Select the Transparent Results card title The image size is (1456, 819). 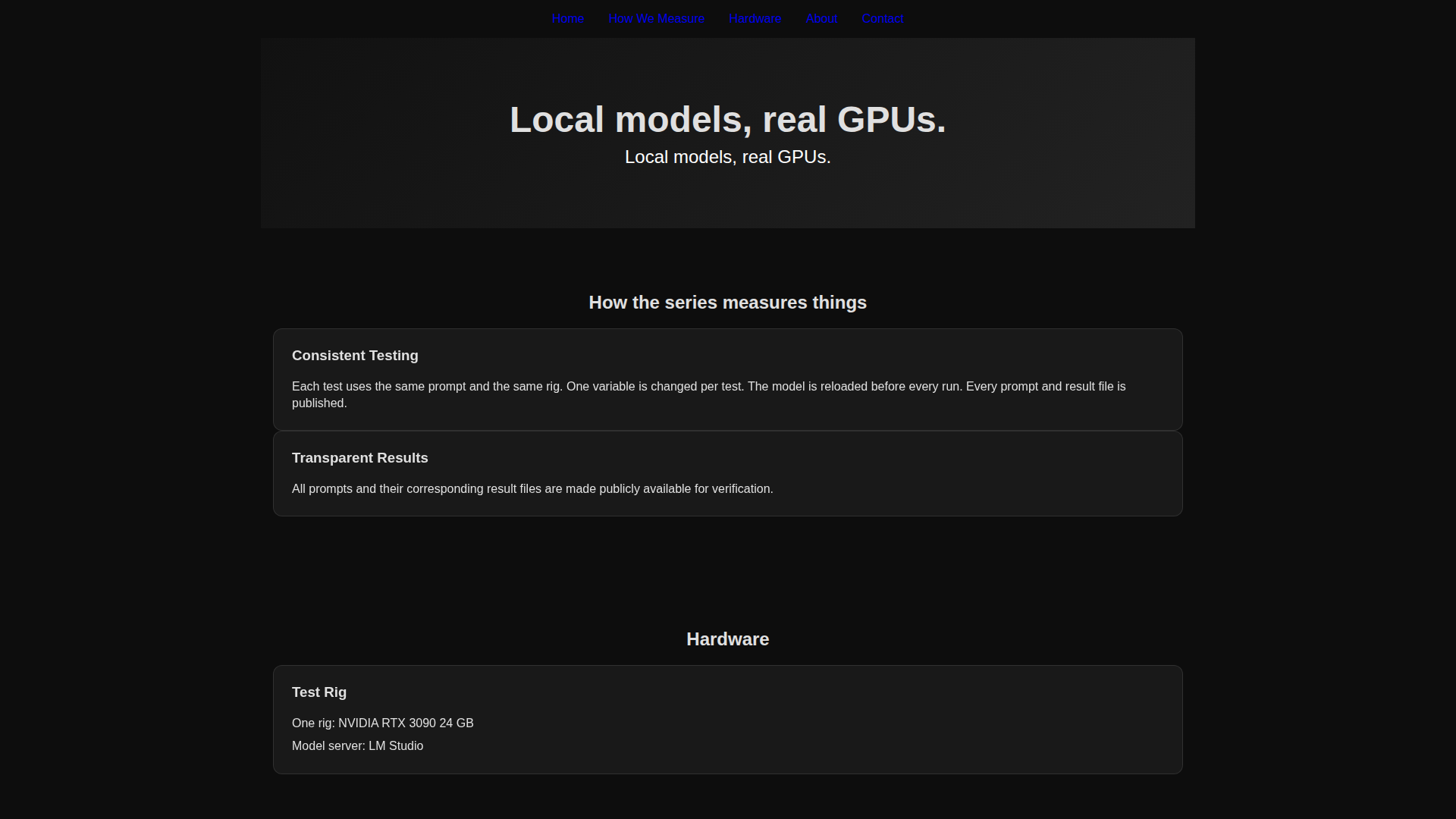pyautogui.click(x=360, y=458)
